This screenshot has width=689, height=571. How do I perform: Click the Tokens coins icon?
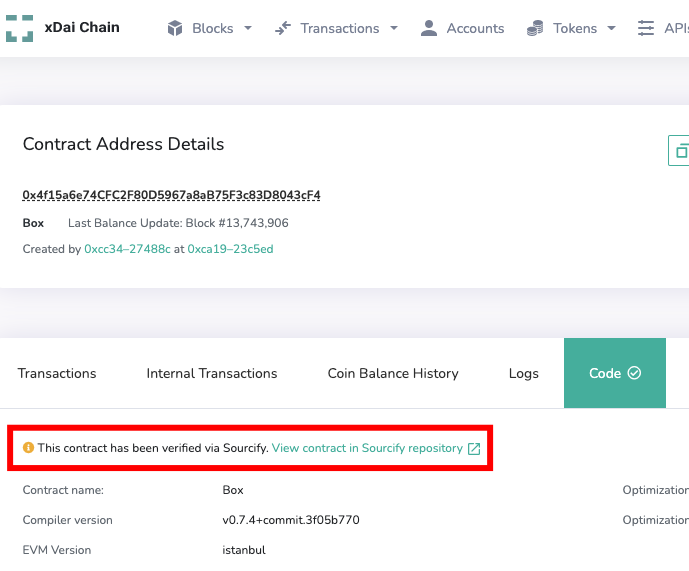coord(535,28)
